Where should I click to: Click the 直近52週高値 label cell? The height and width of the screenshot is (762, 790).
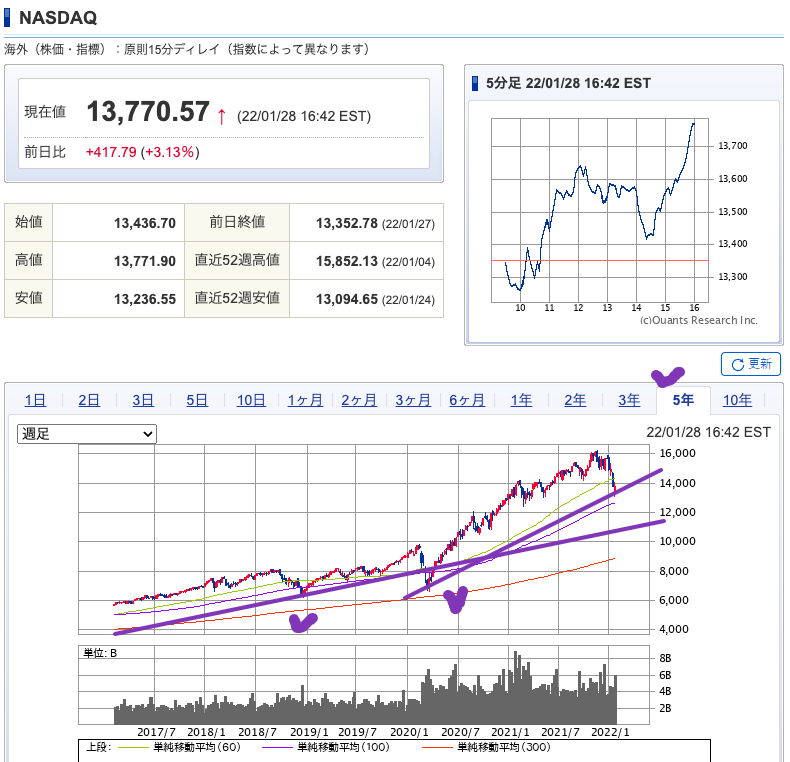click(237, 261)
